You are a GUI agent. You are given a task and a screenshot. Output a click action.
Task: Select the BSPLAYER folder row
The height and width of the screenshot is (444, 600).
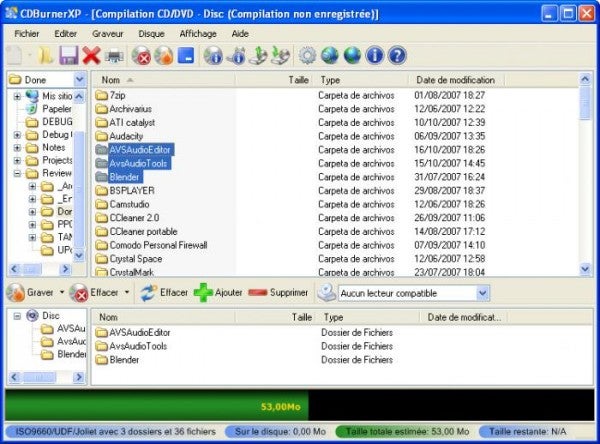(125, 191)
